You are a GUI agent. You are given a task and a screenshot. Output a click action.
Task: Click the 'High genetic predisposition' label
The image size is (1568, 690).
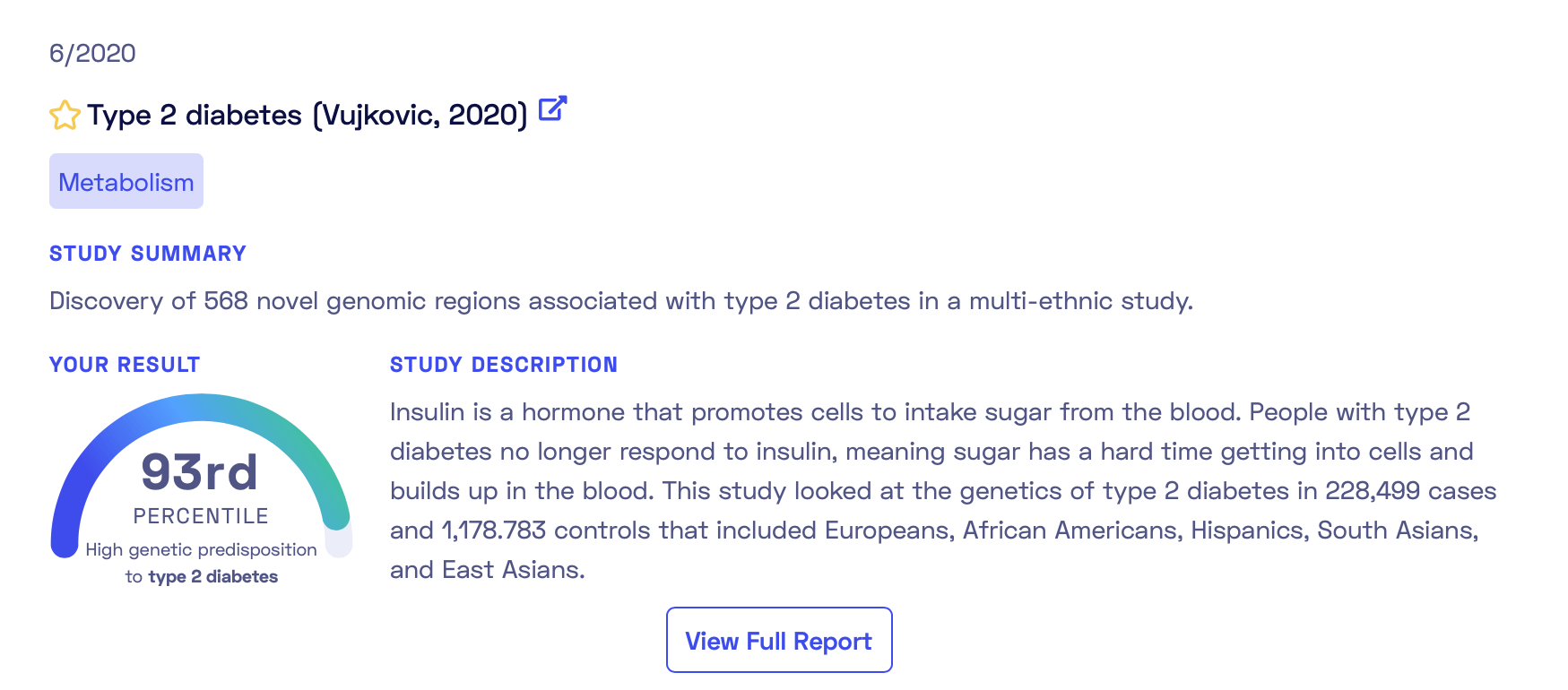tap(201, 549)
